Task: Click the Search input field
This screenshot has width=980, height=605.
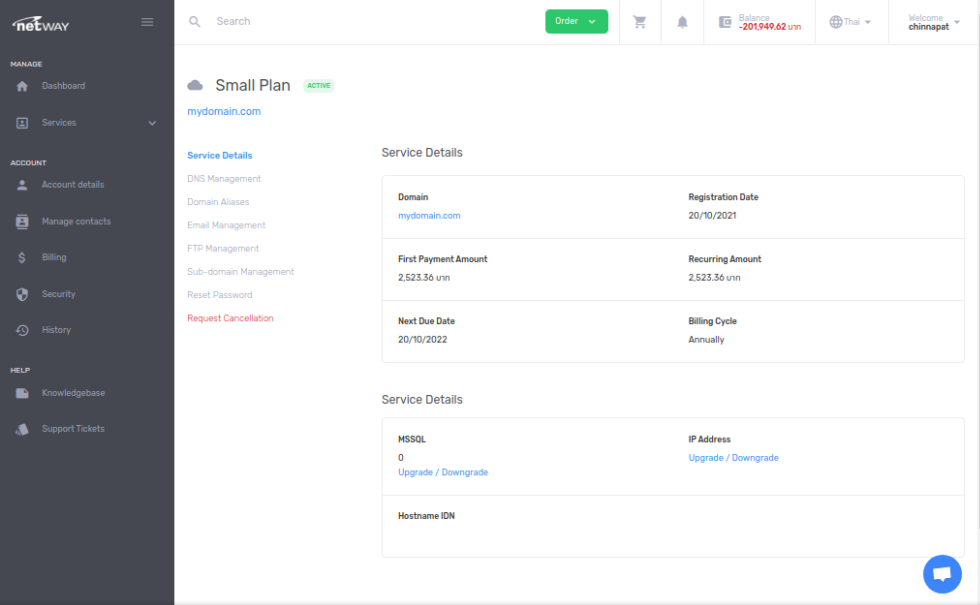Action: [x=370, y=21]
